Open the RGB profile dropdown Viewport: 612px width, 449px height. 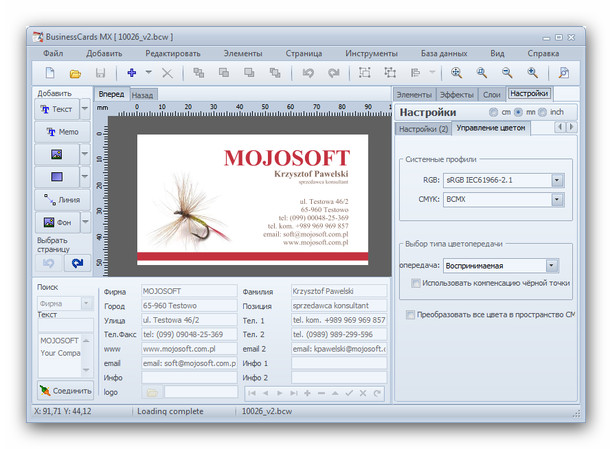point(559,181)
